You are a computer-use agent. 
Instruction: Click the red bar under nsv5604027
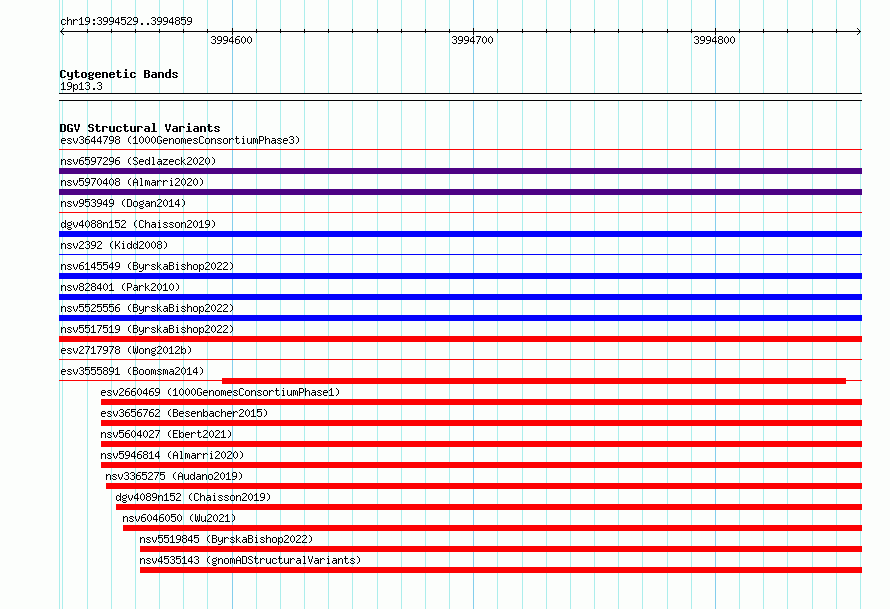481,444
